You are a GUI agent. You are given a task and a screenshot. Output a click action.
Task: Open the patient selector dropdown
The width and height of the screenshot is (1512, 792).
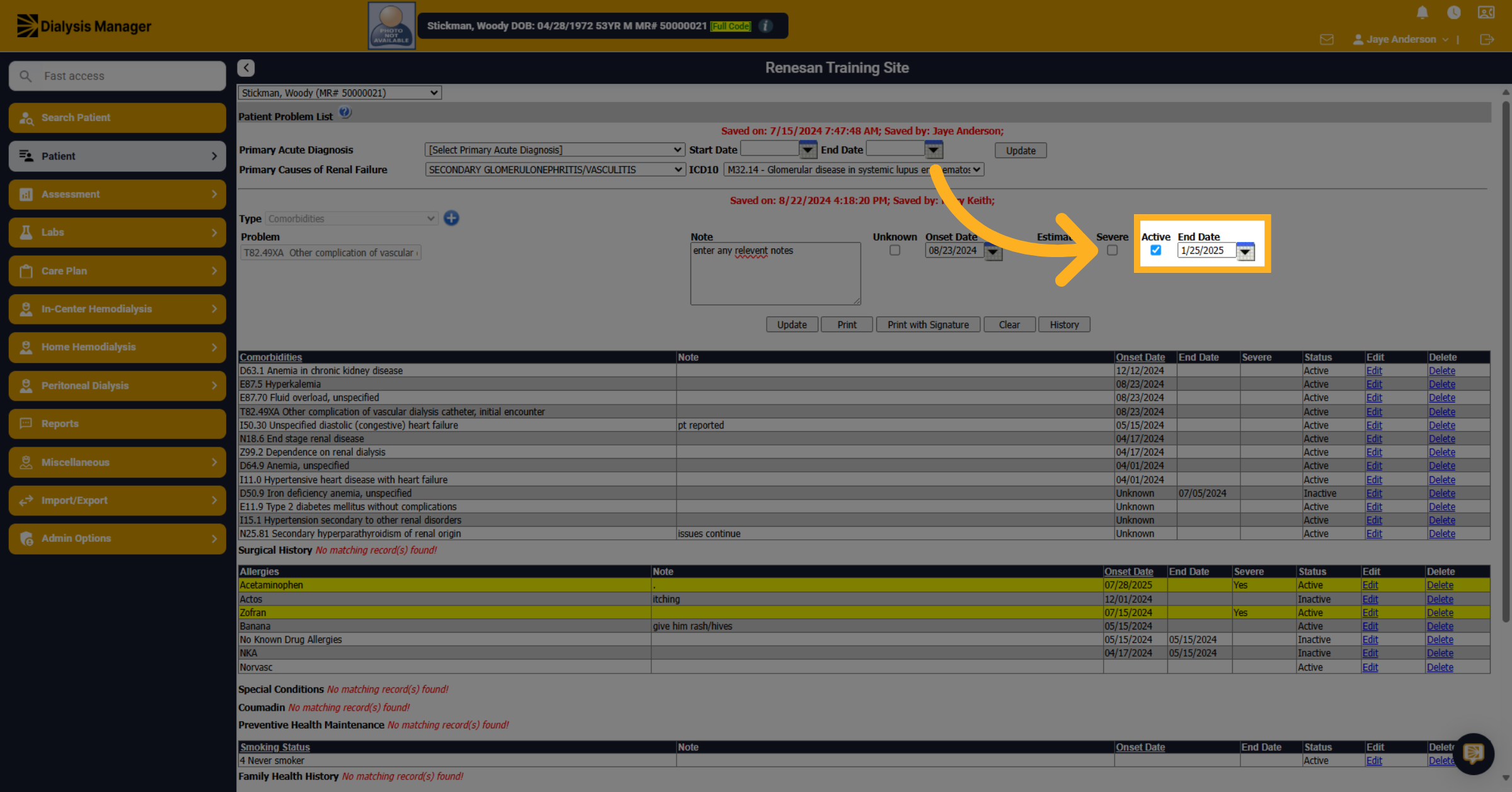[x=340, y=93]
